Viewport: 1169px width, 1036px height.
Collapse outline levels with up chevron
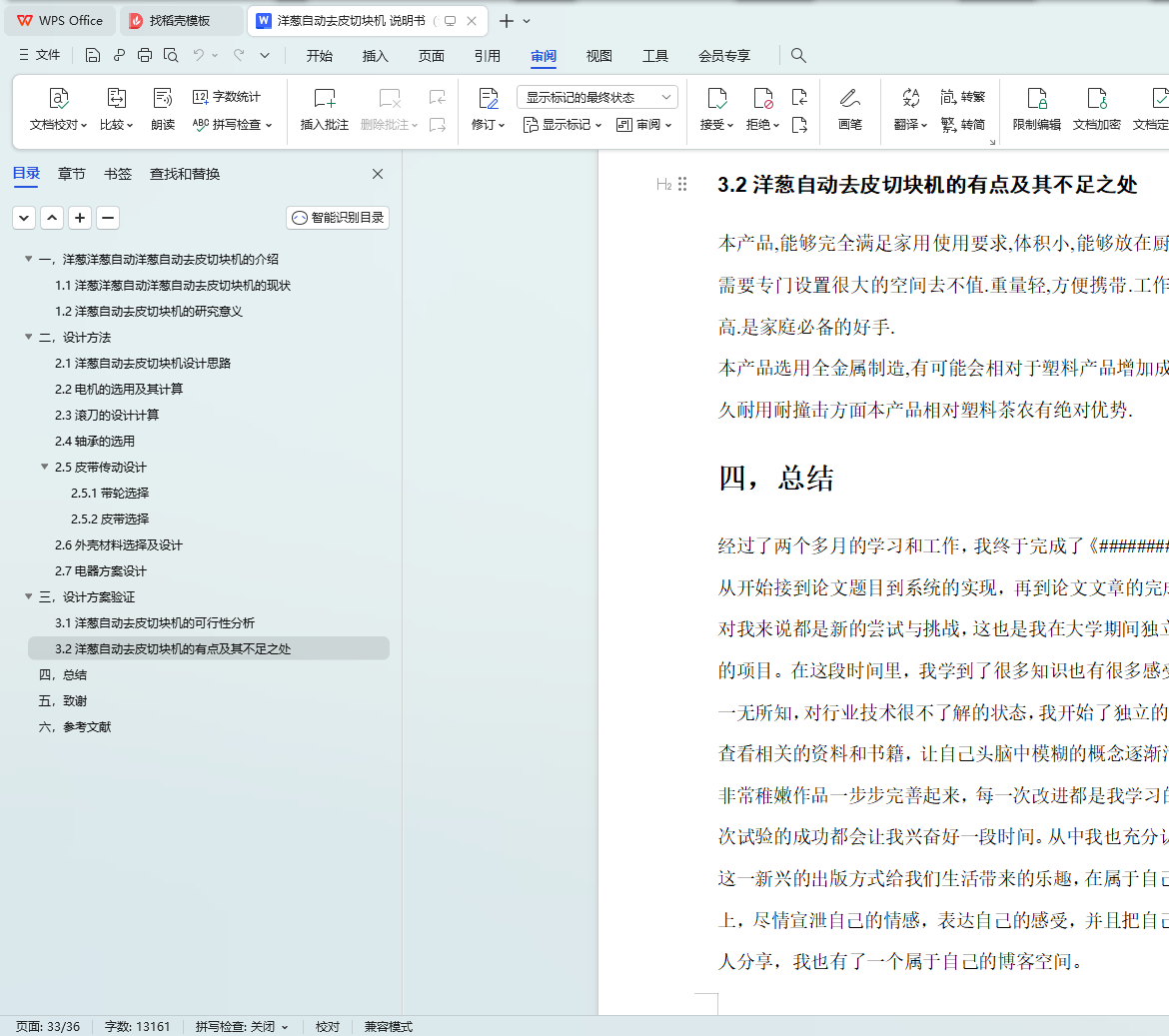coord(51,218)
